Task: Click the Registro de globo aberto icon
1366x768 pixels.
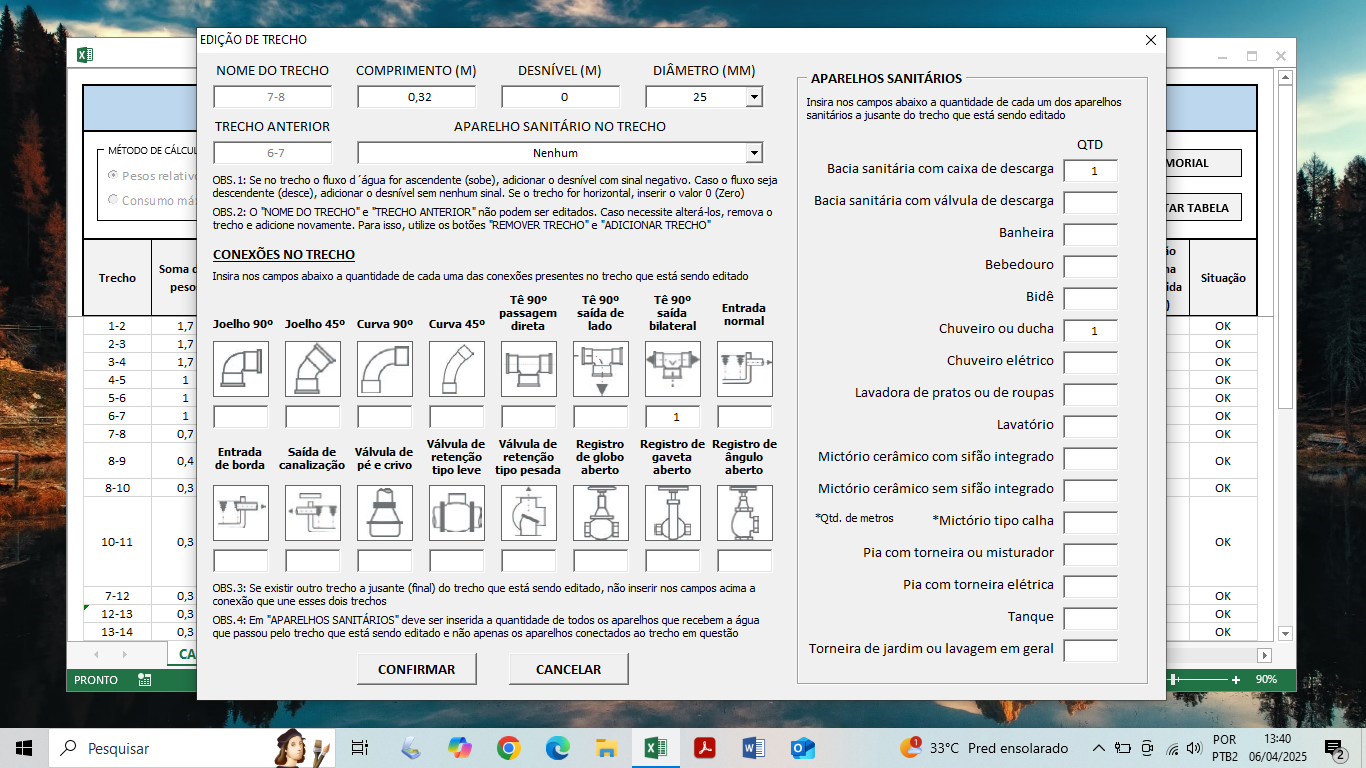Action: point(600,513)
